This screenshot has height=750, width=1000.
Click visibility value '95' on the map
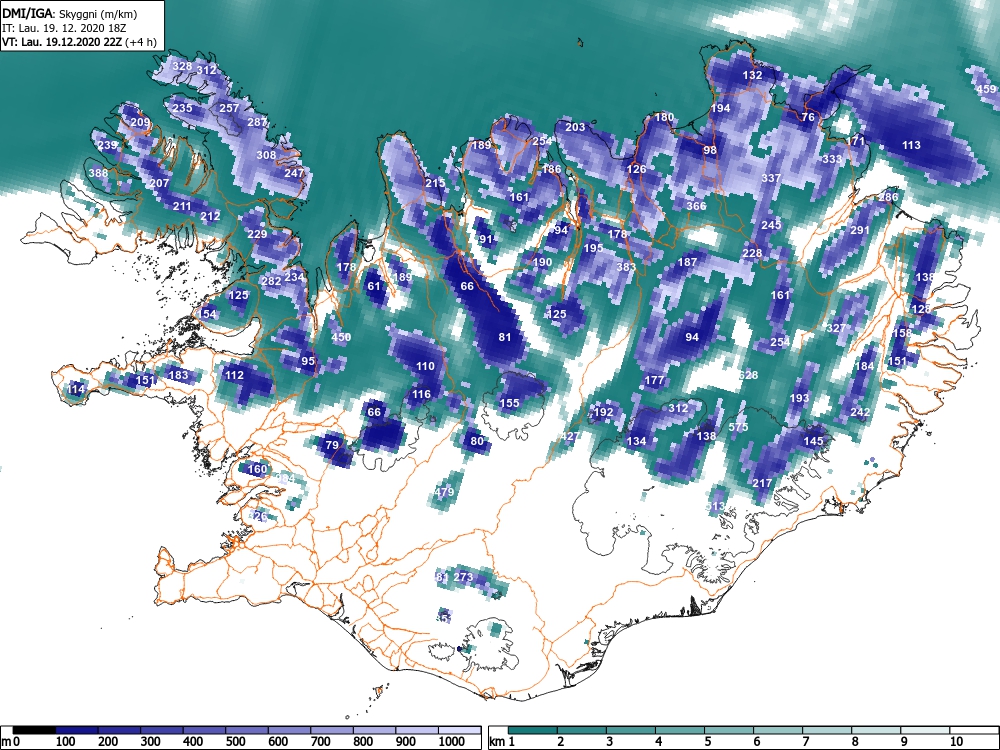click(x=308, y=361)
